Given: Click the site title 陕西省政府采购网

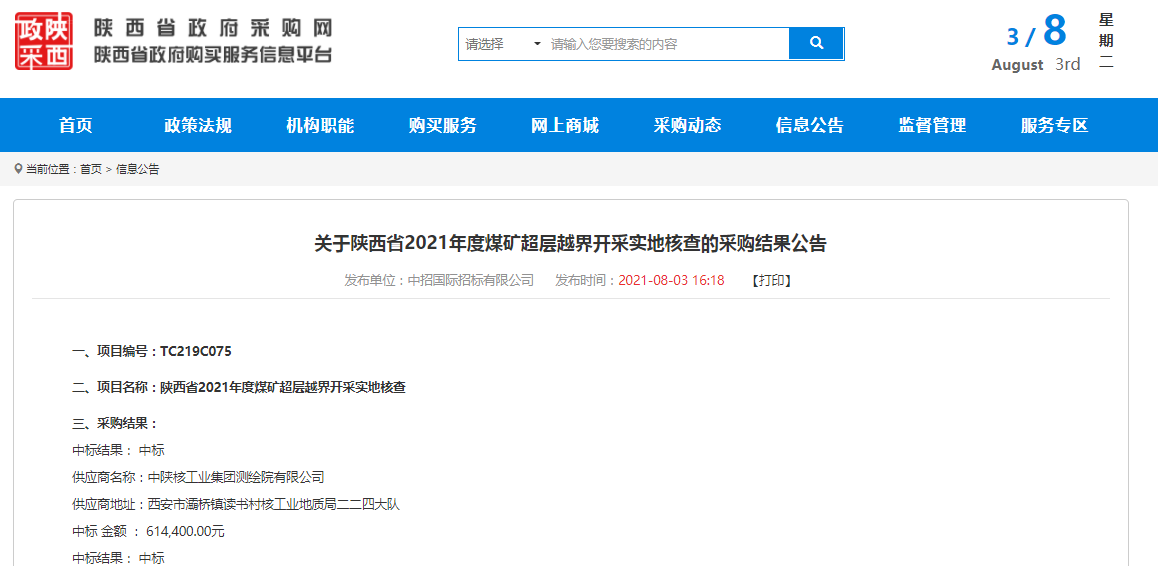Looking at the screenshot, I should pos(213,28).
